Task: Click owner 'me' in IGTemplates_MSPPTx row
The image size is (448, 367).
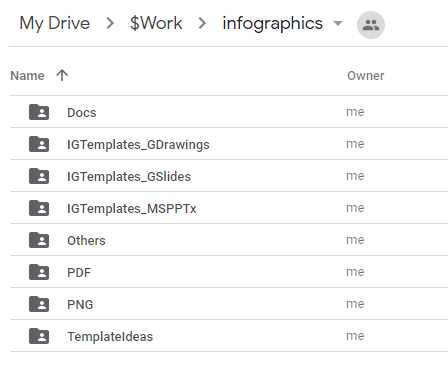Action: pyautogui.click(x=355, y=208)
